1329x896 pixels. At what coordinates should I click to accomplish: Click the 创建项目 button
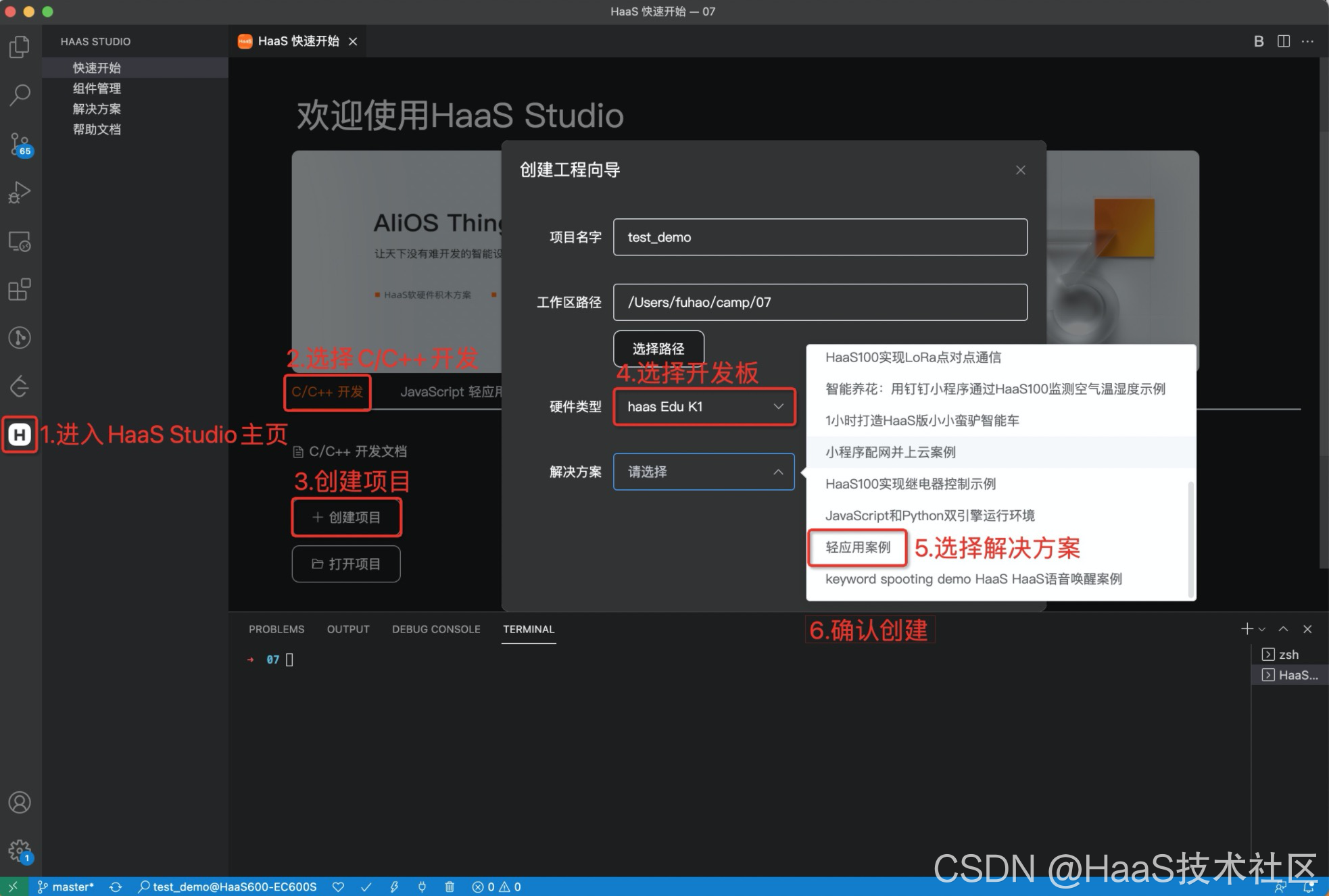(347, 518)
